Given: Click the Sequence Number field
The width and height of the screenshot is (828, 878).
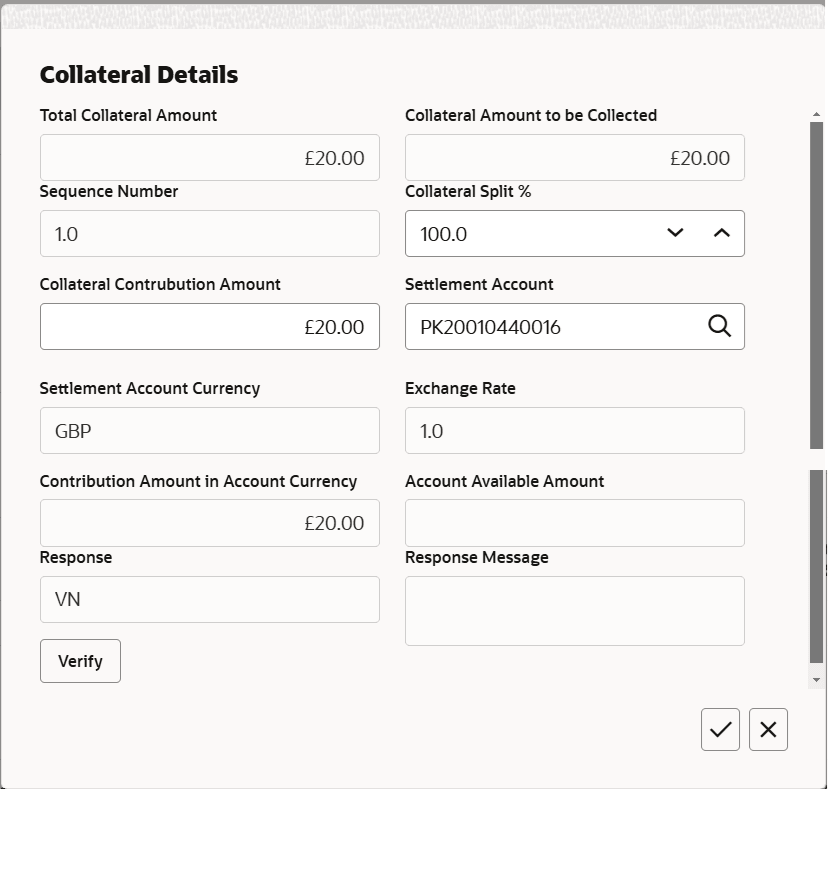Looking at the screenshot, I should point(209,234).
